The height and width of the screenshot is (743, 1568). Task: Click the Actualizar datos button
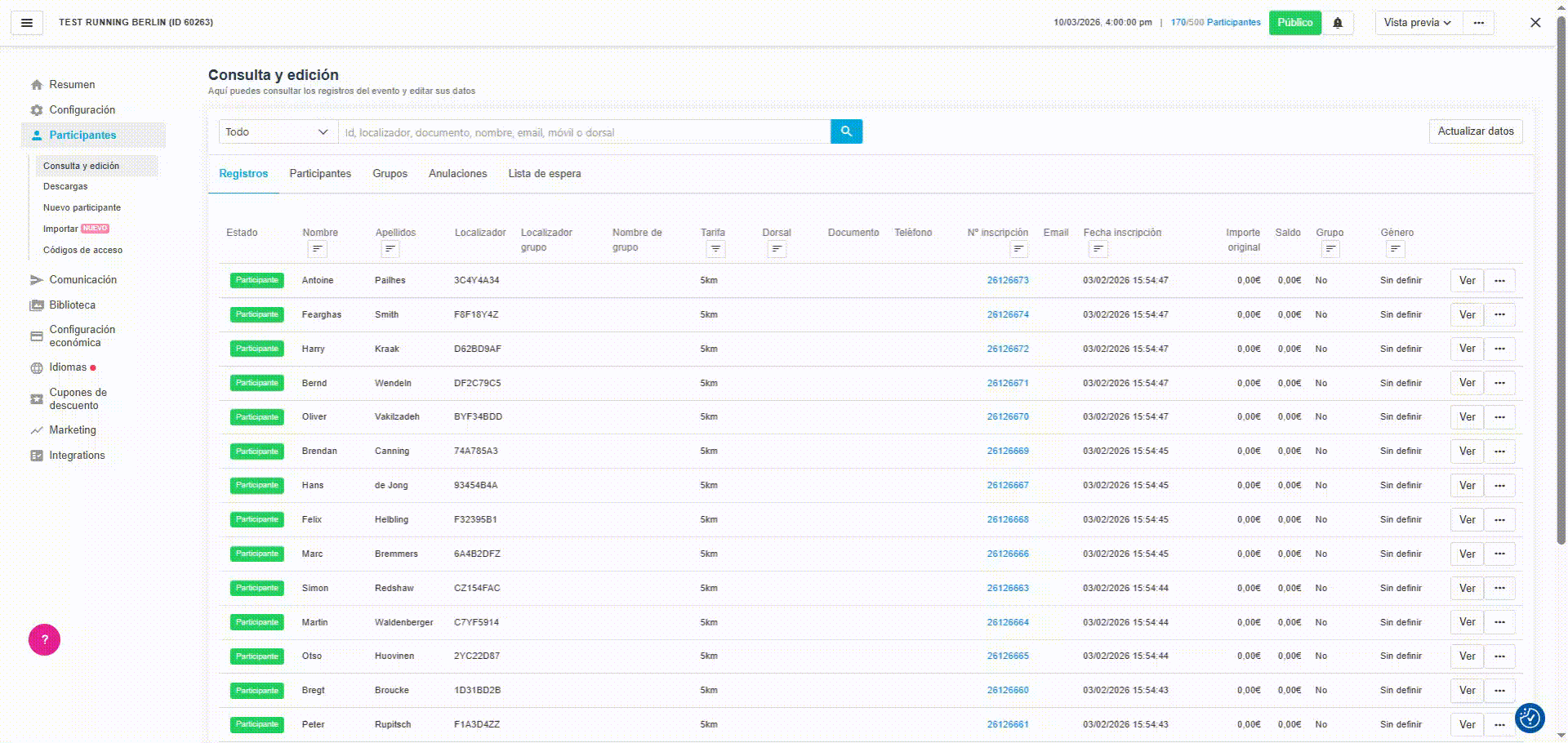(x=1475, y=131)
